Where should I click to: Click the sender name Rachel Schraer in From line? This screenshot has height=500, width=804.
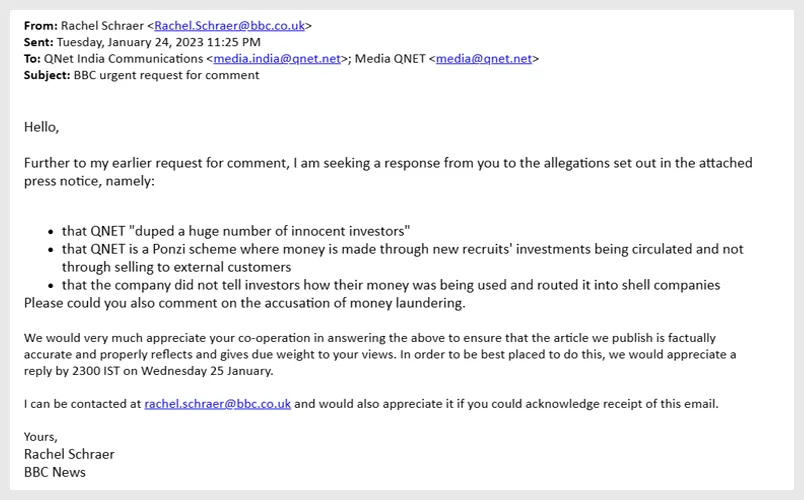(101, 25)
